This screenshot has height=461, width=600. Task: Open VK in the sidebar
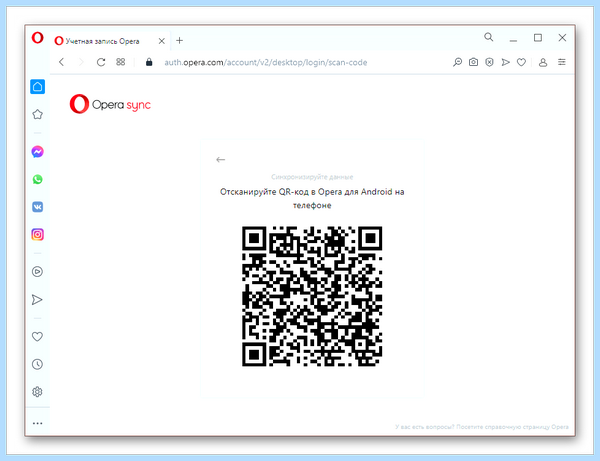38,207
